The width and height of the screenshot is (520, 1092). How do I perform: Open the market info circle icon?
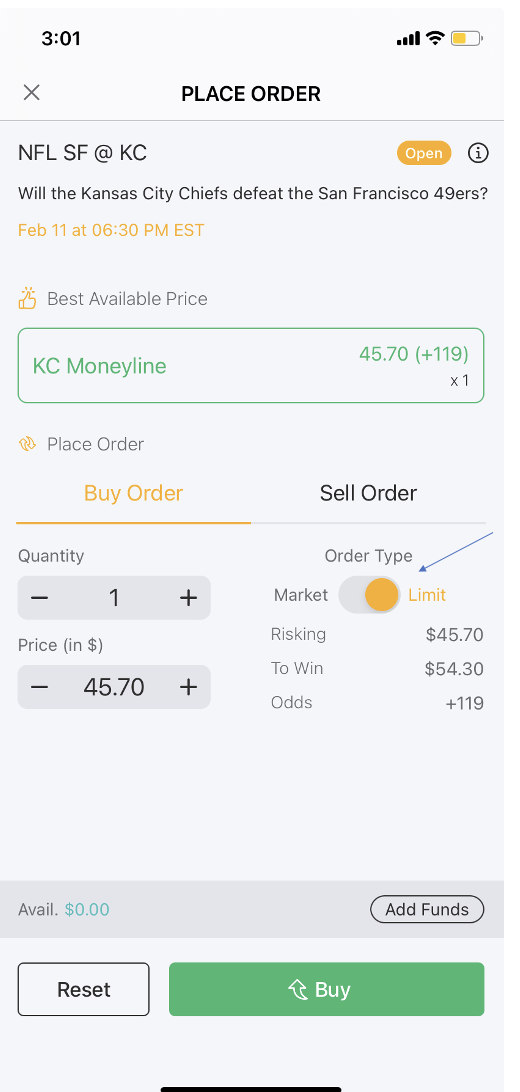(x=478, y=153)
